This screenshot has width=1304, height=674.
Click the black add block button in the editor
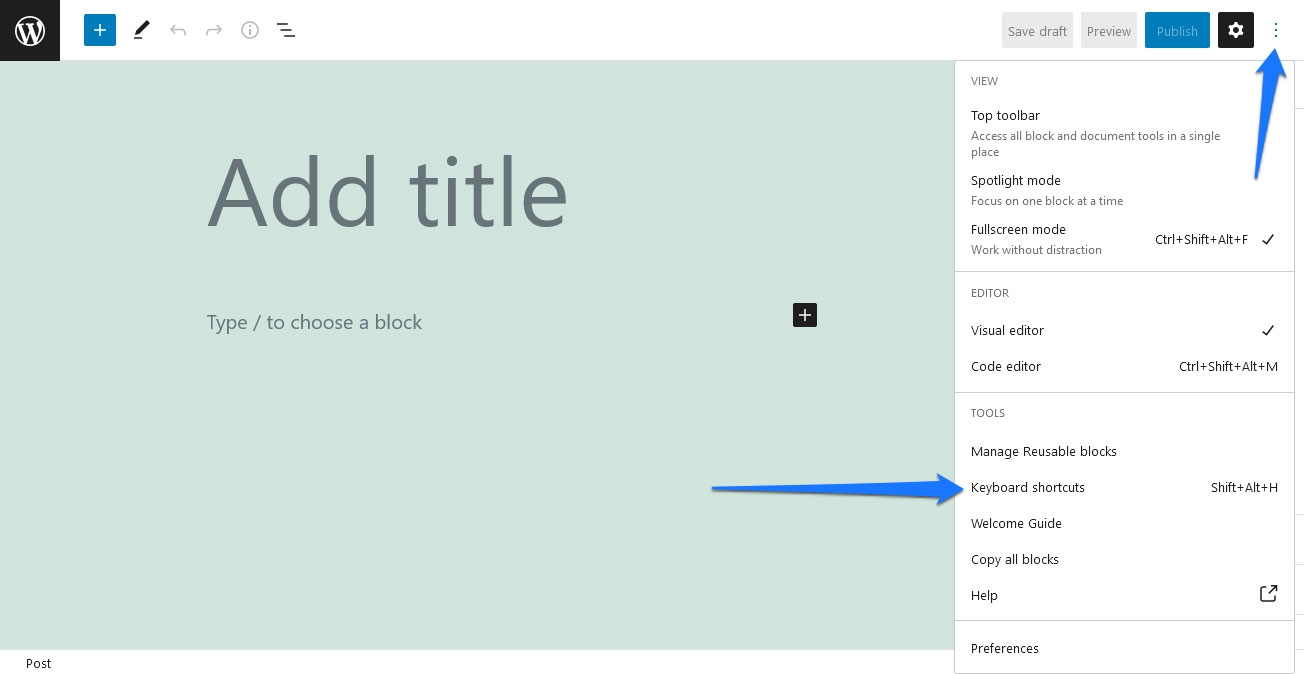coord(805,315)
